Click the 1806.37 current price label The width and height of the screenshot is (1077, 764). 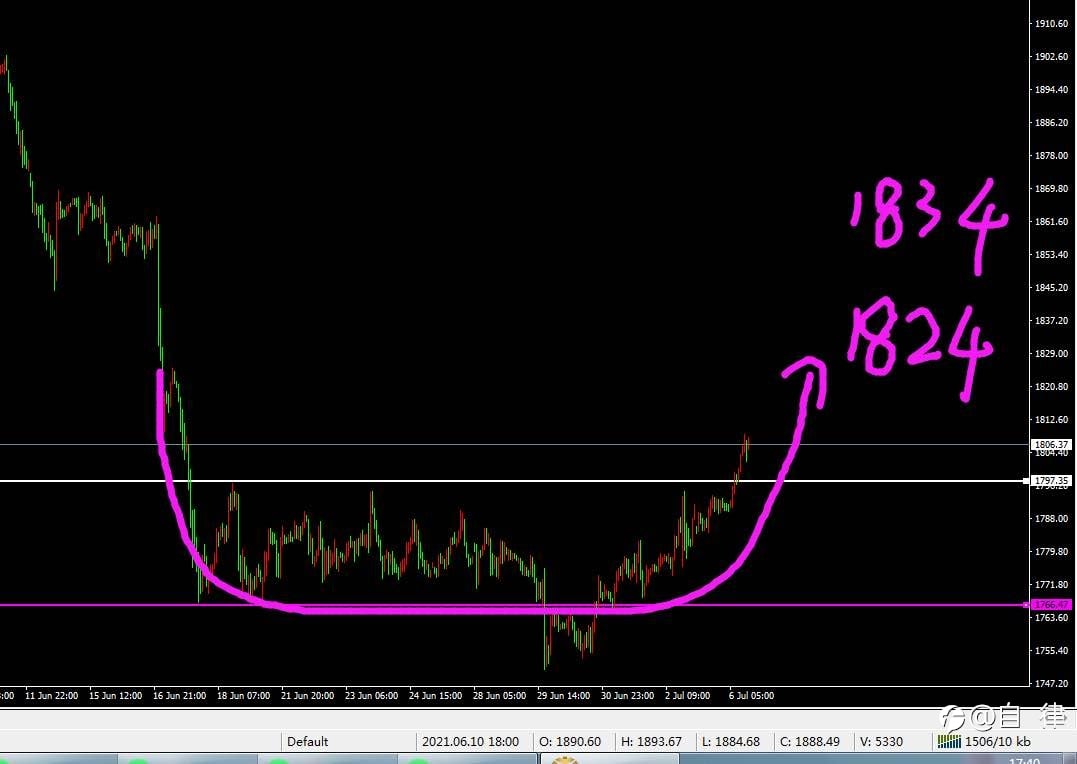1052,445
